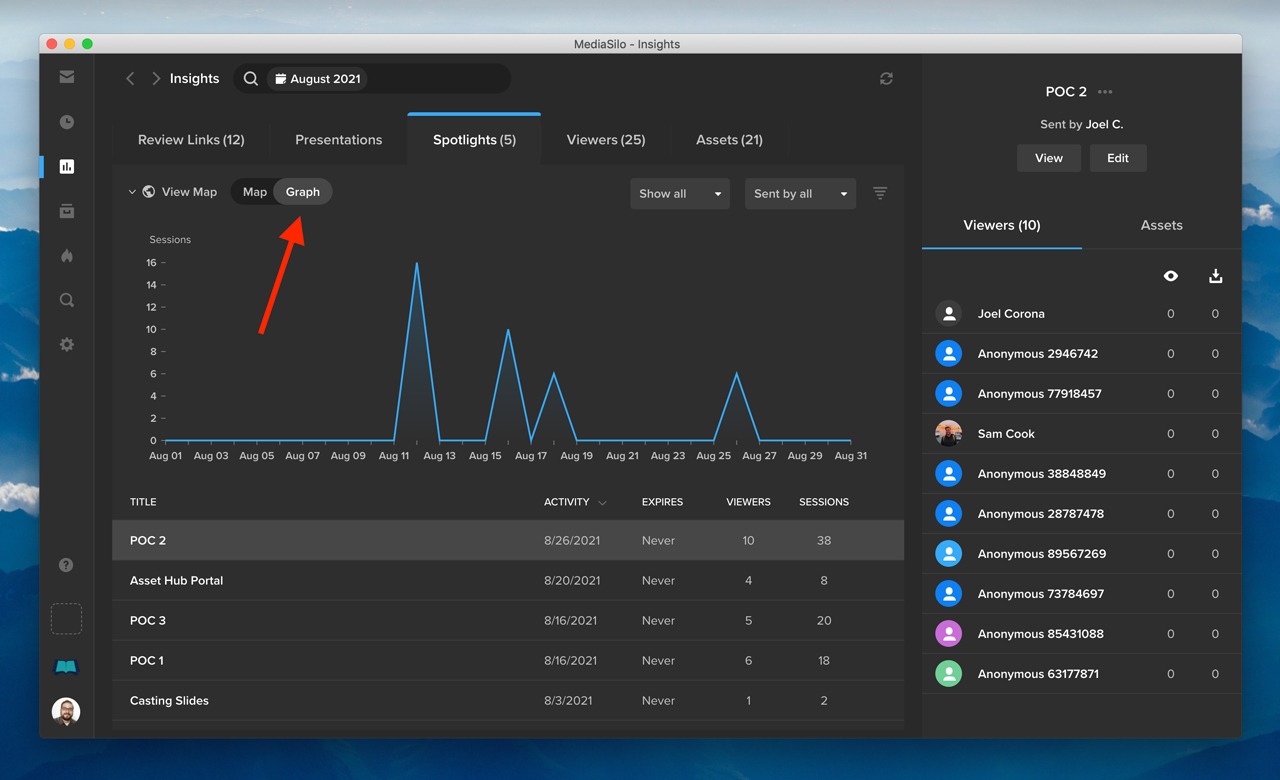Open the Insights bar chart icon

[66, 166]
